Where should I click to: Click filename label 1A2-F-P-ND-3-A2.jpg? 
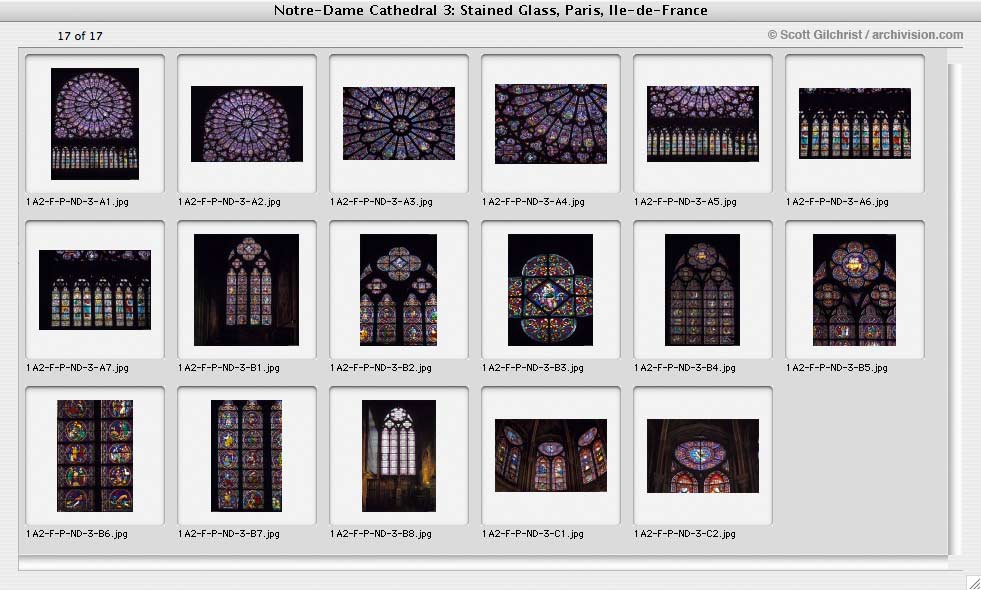pyautogui.click(x=230, y=202)
